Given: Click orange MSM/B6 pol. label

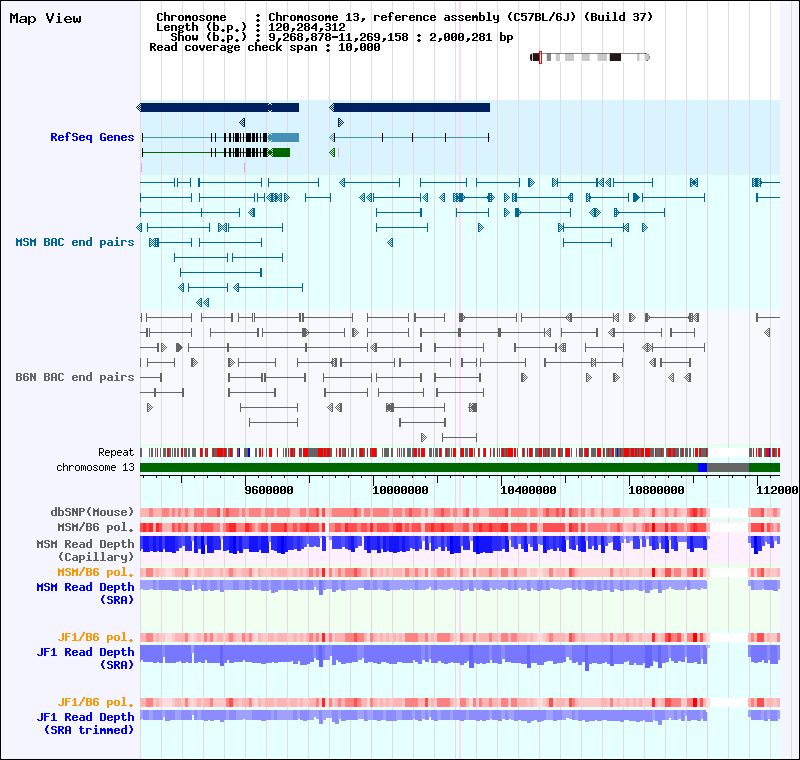Looking at the screenshot, I should [x=95, y=572].
